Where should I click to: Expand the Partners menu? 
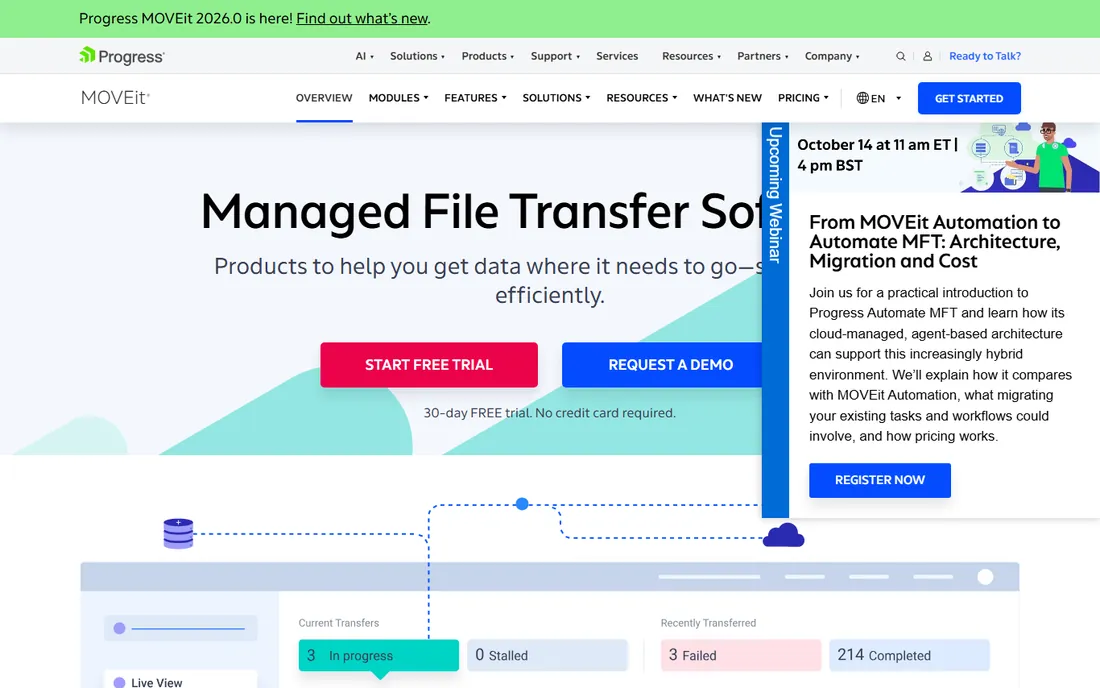click(763, 56)
